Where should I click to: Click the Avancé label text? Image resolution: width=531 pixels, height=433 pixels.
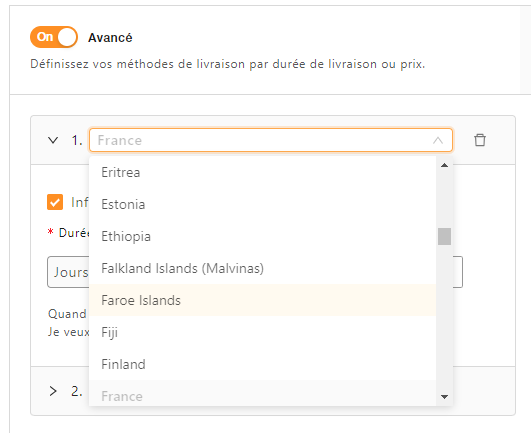tap(110, 38)
